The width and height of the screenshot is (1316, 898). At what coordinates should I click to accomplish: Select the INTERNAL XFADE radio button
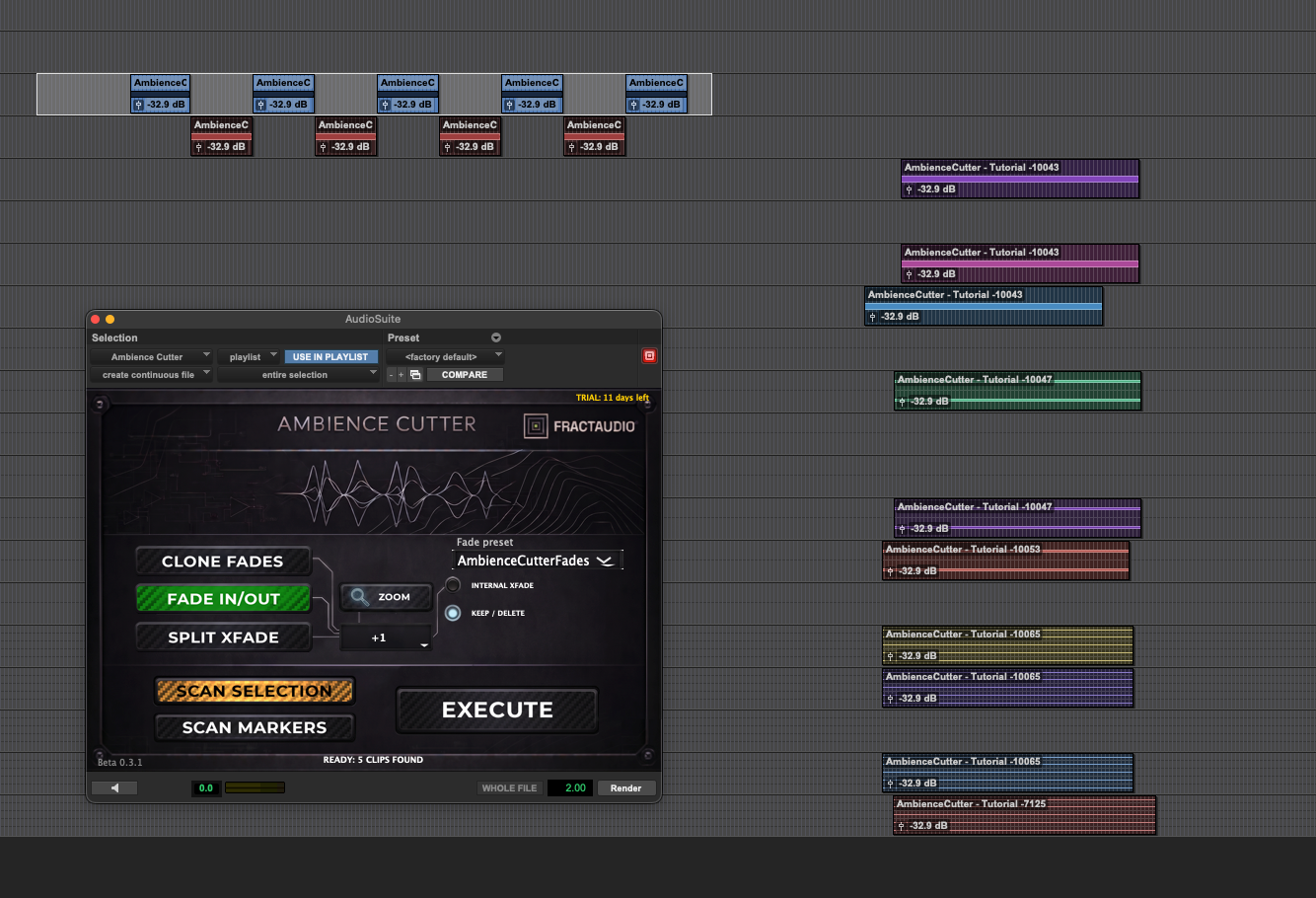click(453, 585)
